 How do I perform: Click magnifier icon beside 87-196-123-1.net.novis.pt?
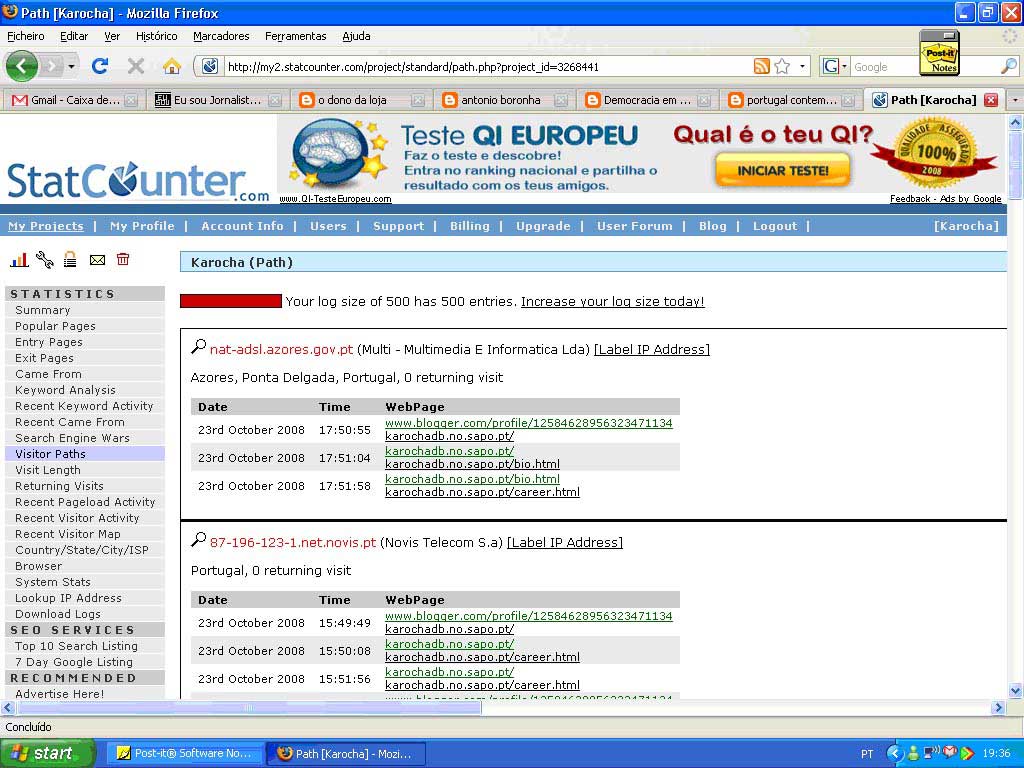pos(198,540)
